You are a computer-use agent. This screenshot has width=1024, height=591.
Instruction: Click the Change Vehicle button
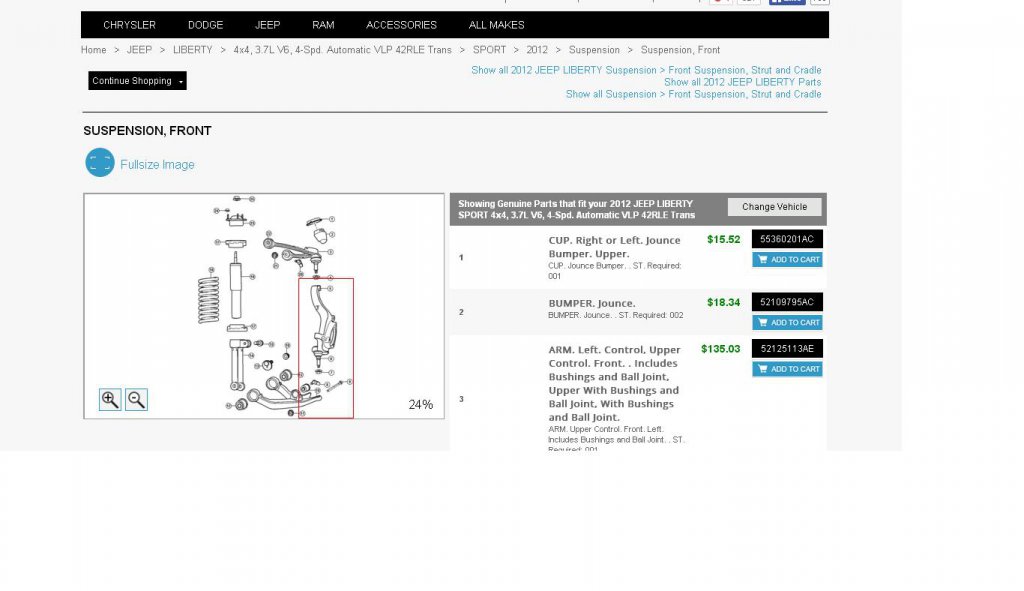[775, 206]
